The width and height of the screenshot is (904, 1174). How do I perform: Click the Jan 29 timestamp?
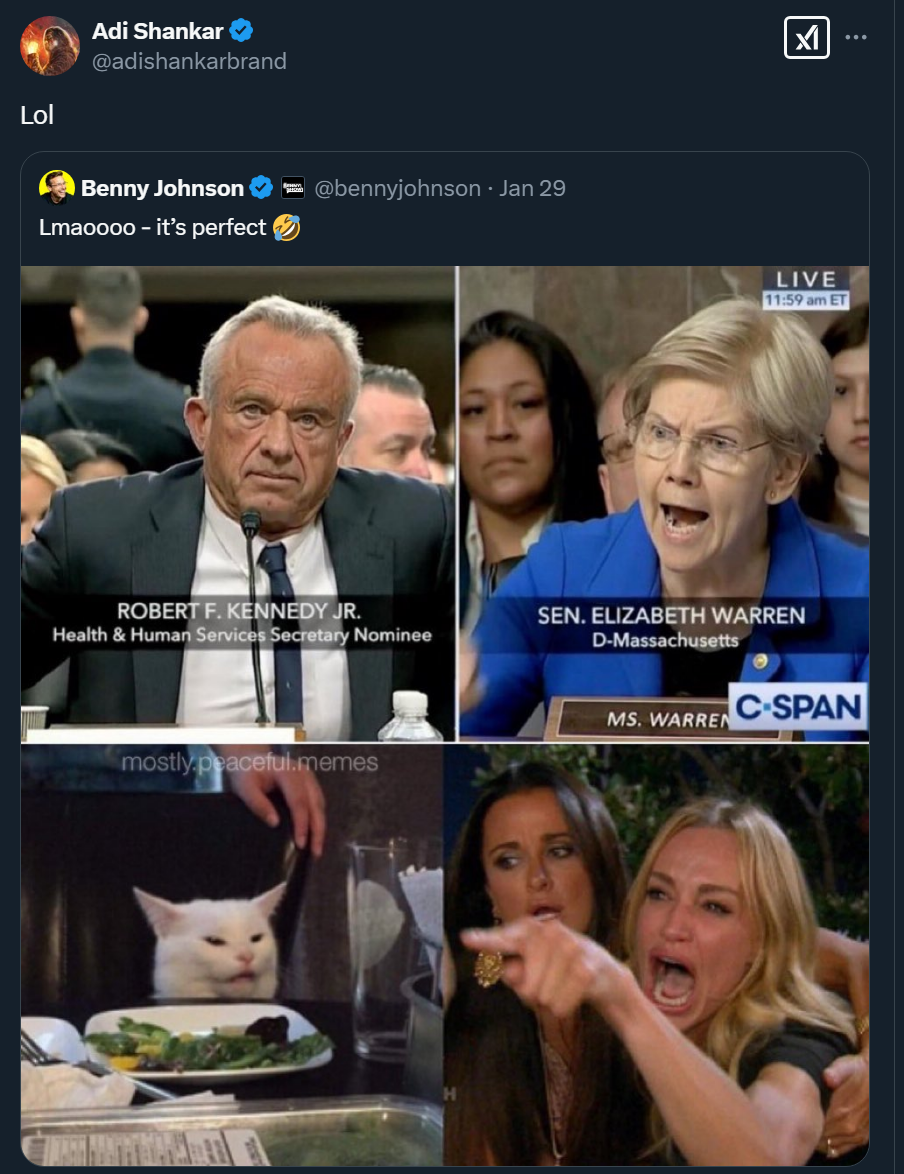point(533,188)
